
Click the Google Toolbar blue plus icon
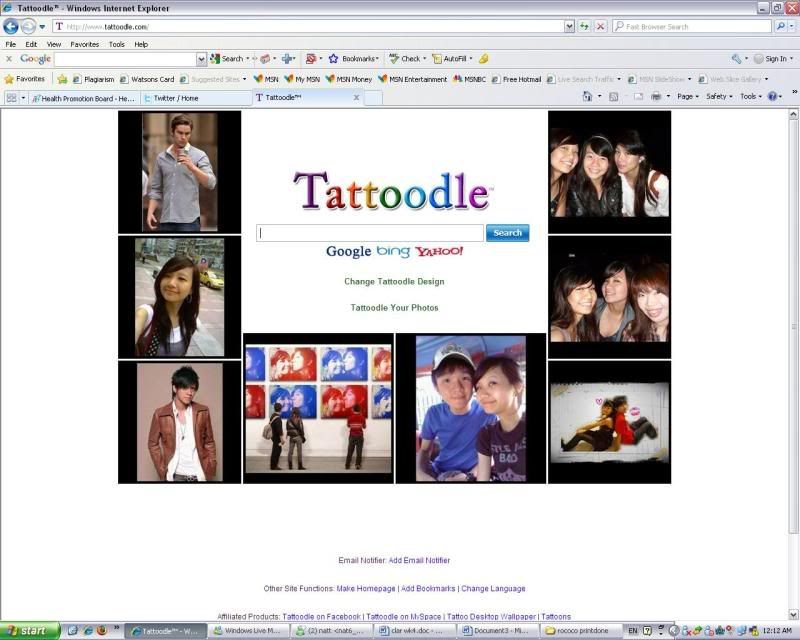coord(287,59)
